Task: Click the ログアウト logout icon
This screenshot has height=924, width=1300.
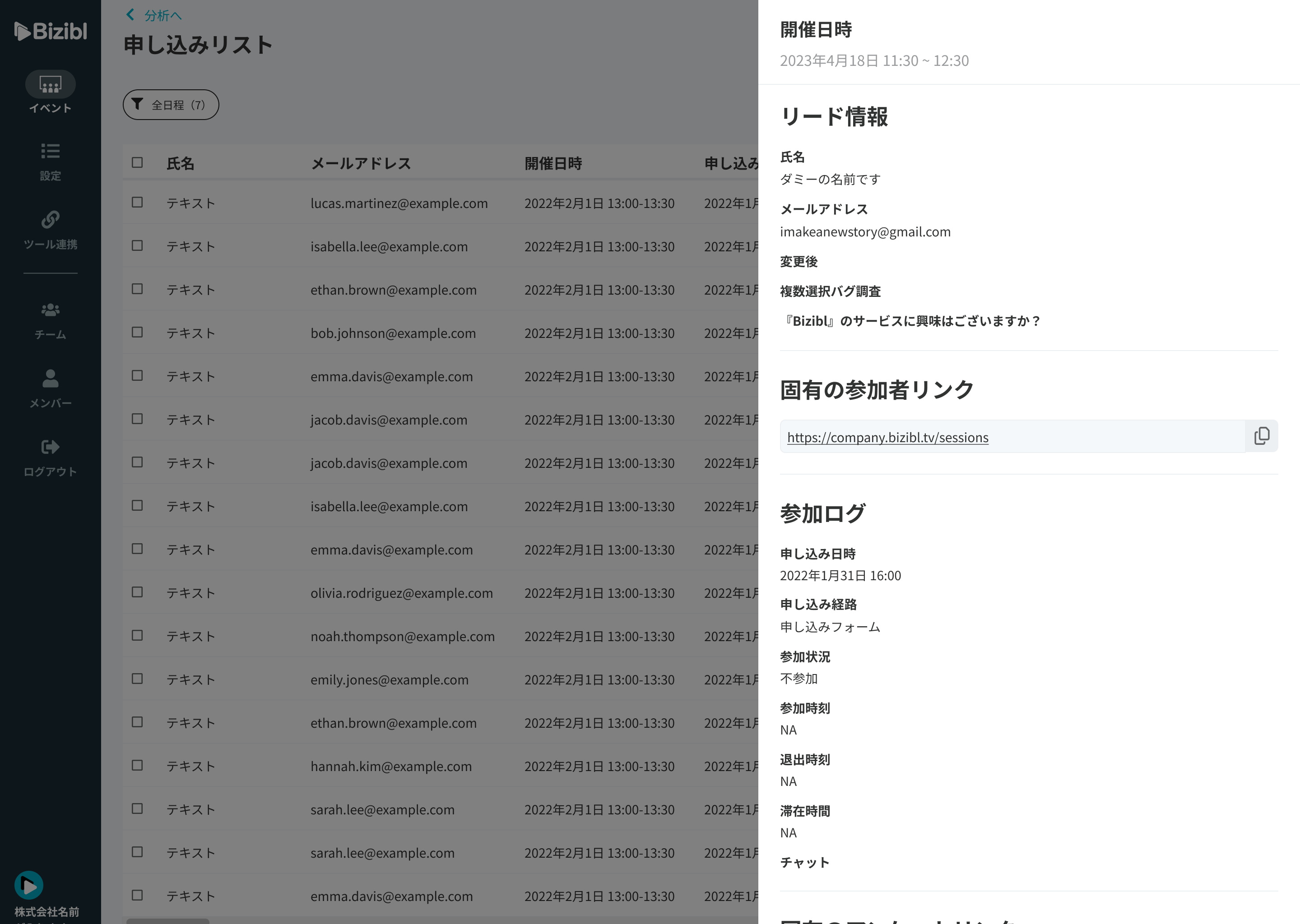Action: click(50, 447)
